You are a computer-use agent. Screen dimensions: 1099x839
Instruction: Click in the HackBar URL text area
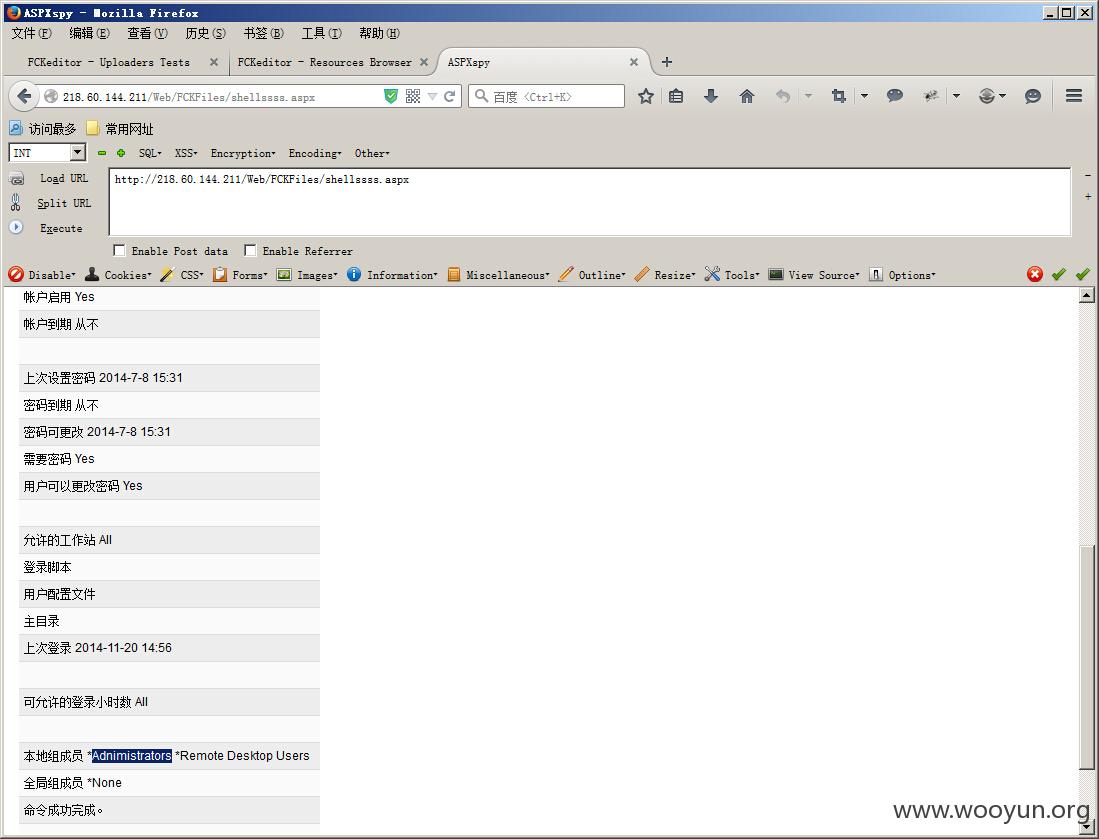click(x=590, y=202)
